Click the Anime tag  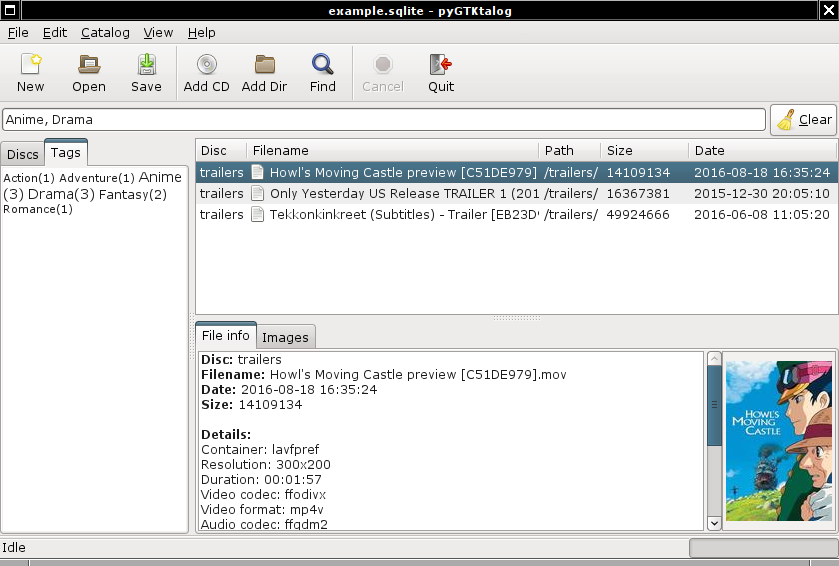(160, 177)
